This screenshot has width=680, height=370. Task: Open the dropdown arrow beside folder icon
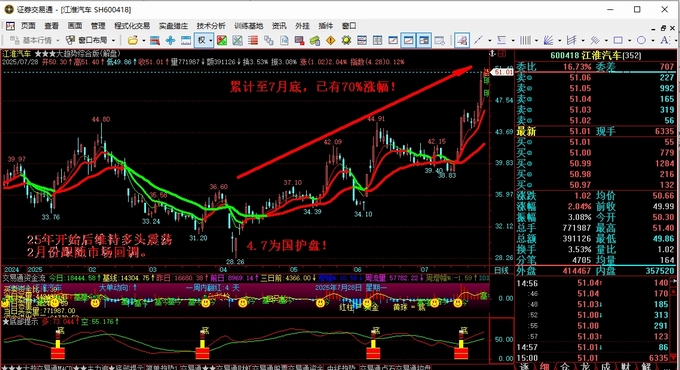[144, 40]
